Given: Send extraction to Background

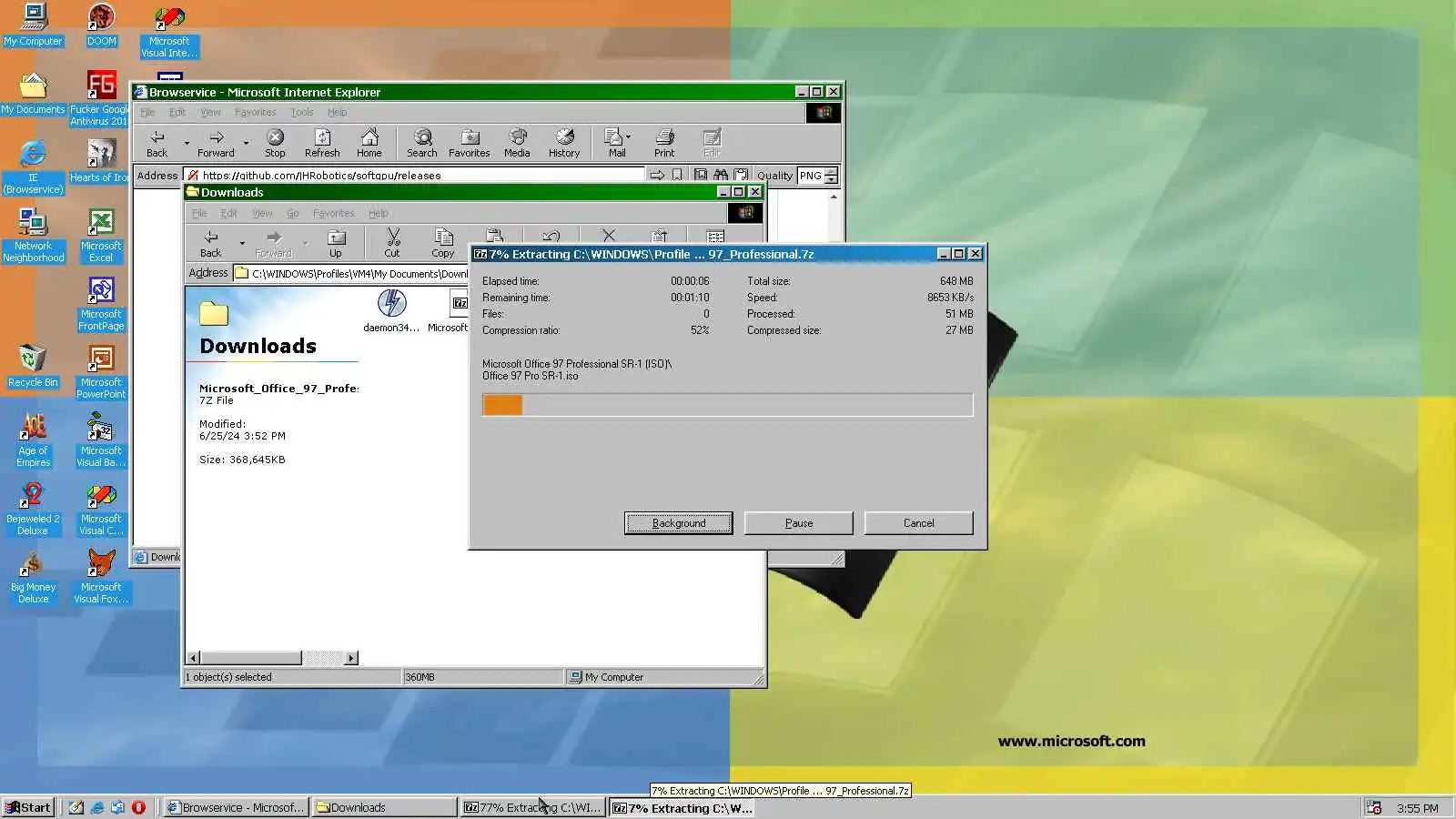Looking at the screenshot, I should pos(678,523).
